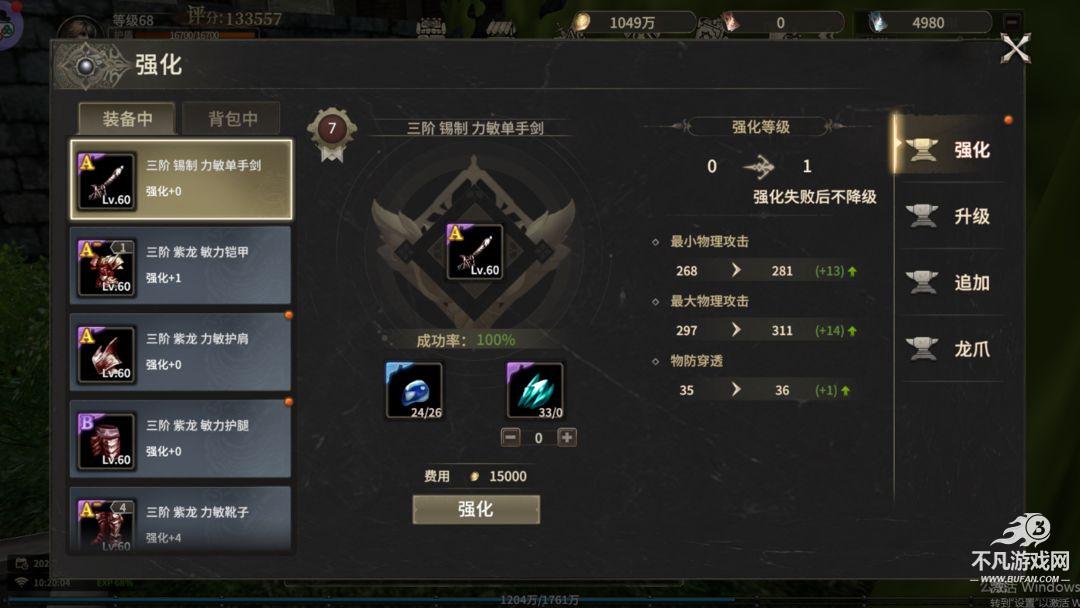
Task: Select 三阶 紫龙 敏力护腿 B-grade item
Action: 181,439
